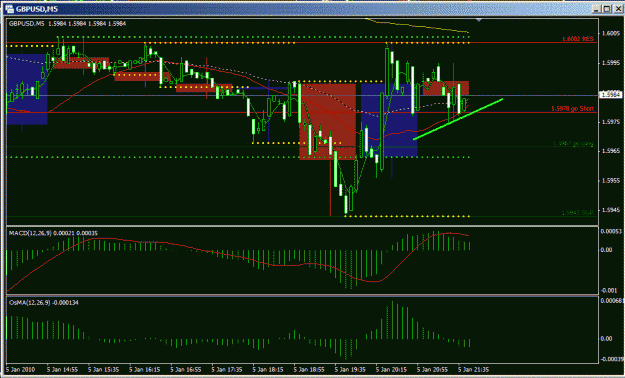
Task: Click the '5 Jan 16:15' time label
Action: tap(144, 370)
